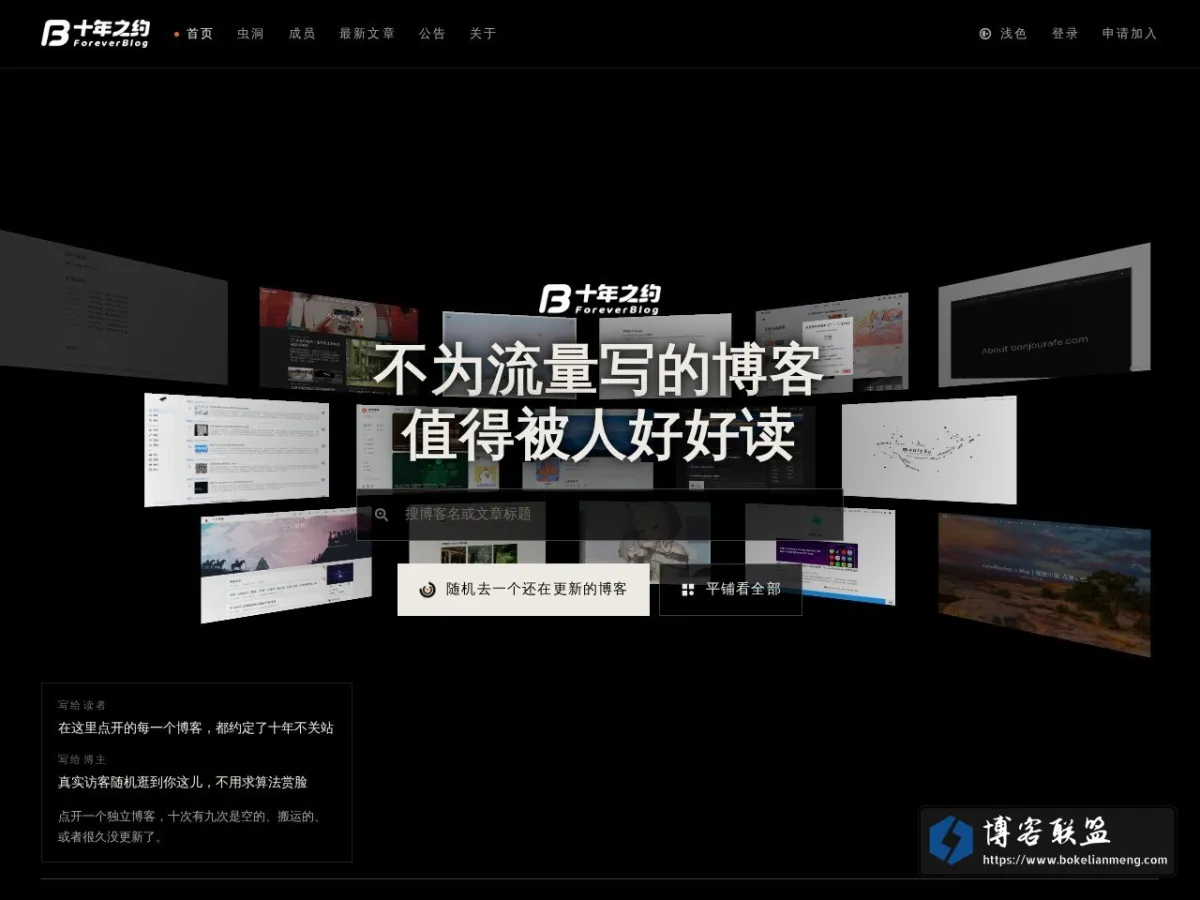This screenshot has height=900, width=1200.
Task: Click the 登录 login link
Action: pos(1065,34)
